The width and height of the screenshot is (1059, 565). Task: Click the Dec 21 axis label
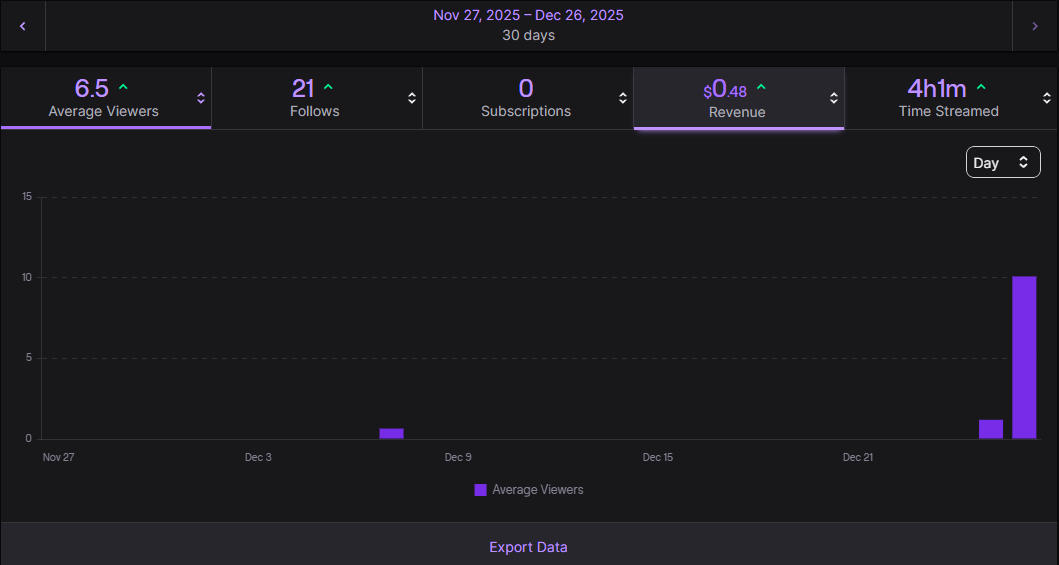(x=858, y=457)
